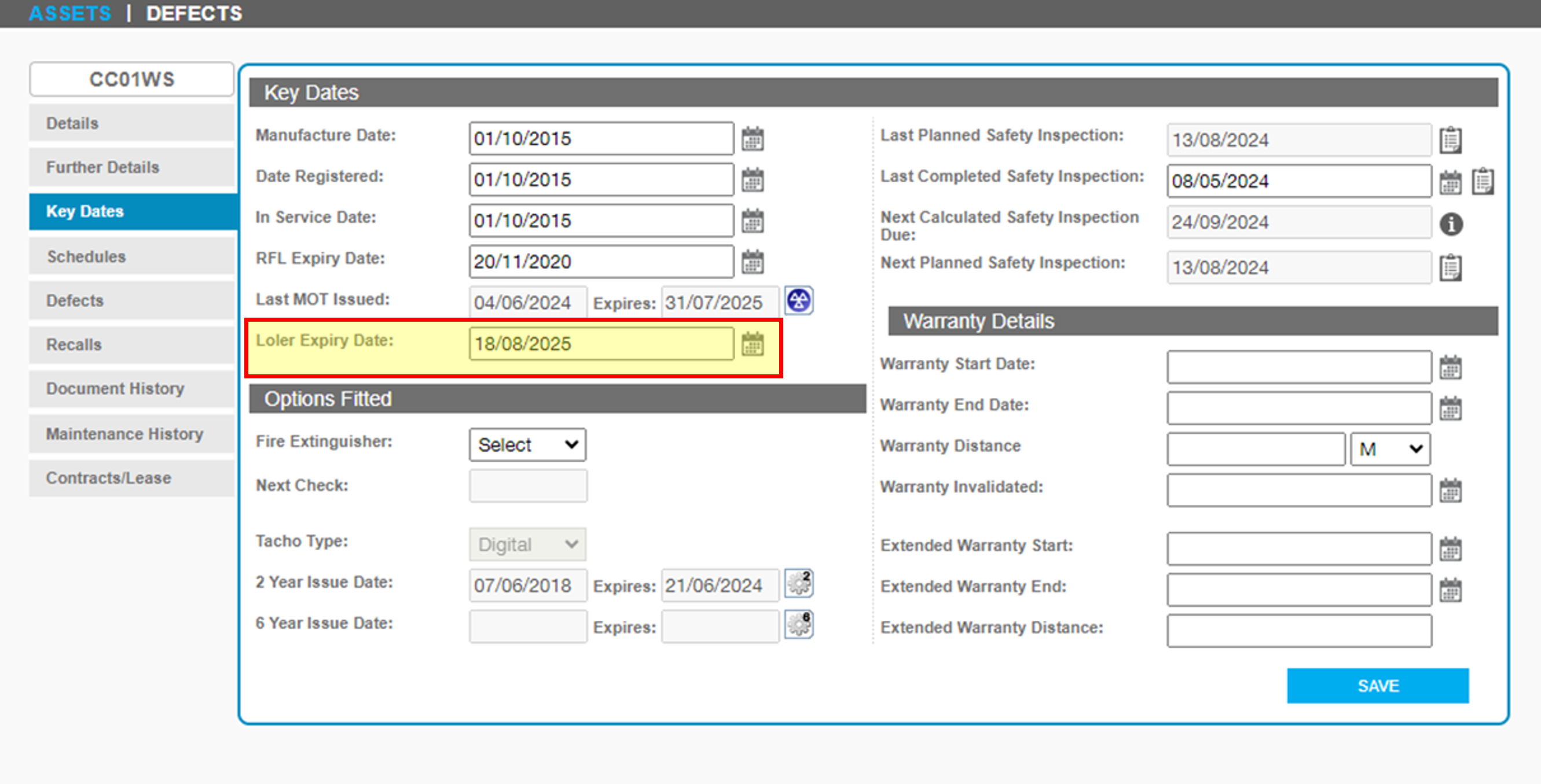This screenshot has height=784, width=1541.
Task: Click the Next Calculated Safety Inspection 24/09/2024
Action: click(1298, 222)
